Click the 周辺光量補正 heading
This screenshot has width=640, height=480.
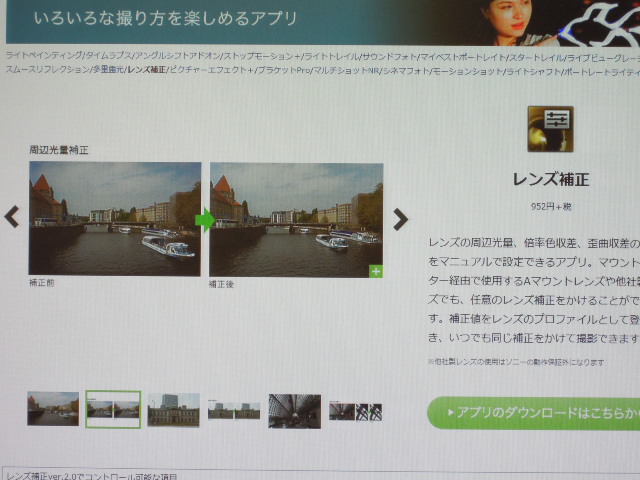pyautogui.click(x=59, y=150)
